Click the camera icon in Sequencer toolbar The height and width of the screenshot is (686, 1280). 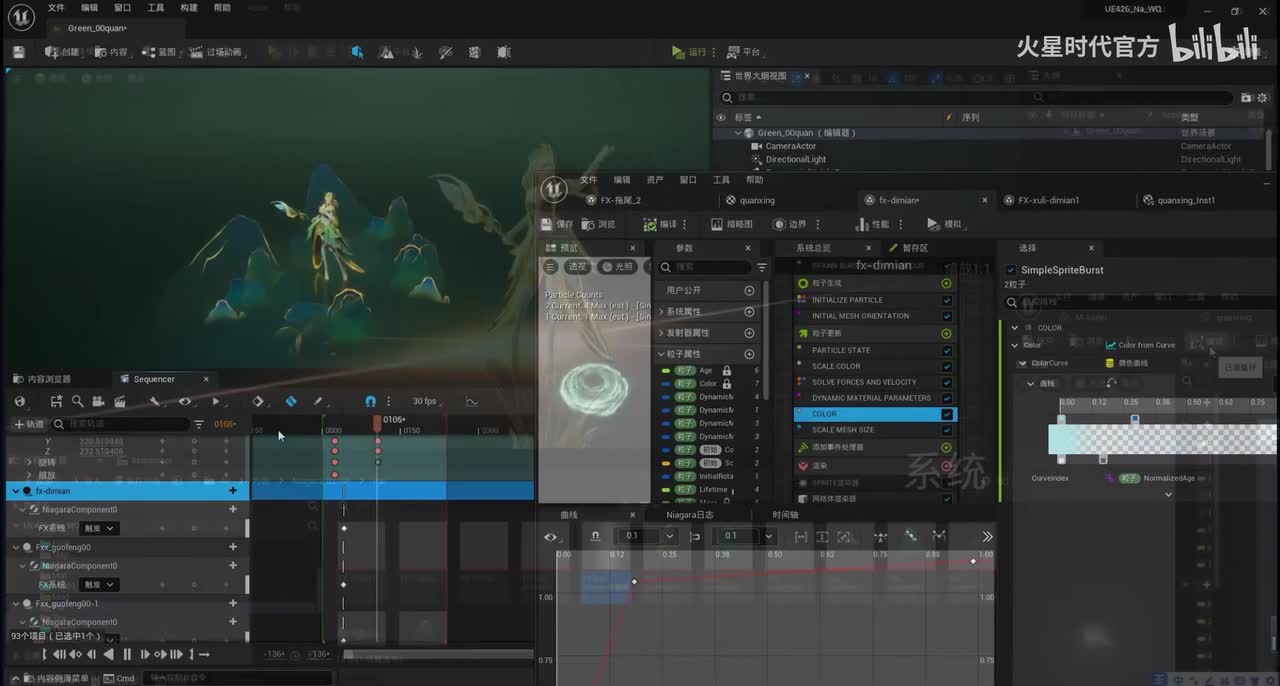98,401
